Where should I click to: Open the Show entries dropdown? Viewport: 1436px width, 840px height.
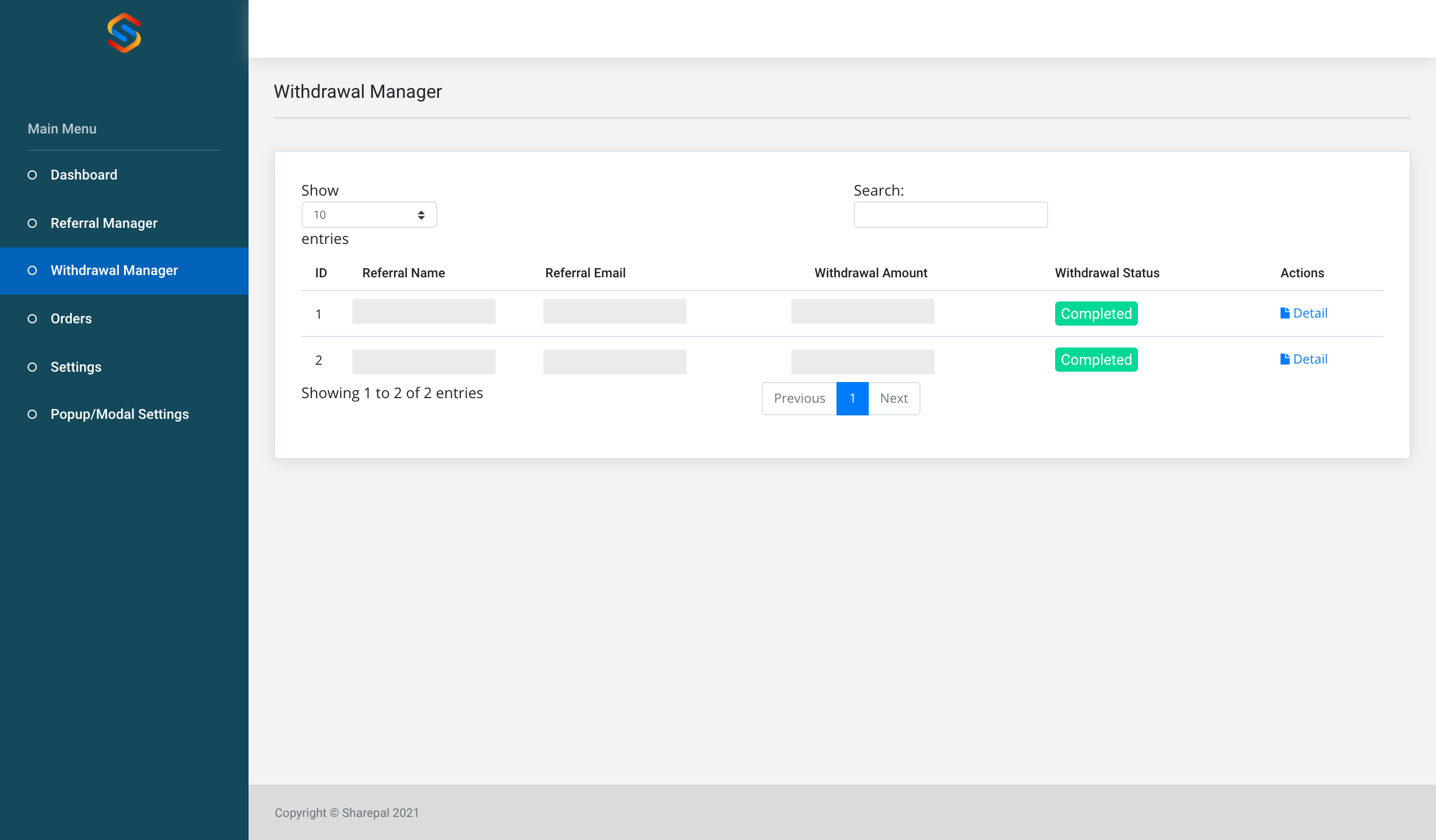[369, 215]
